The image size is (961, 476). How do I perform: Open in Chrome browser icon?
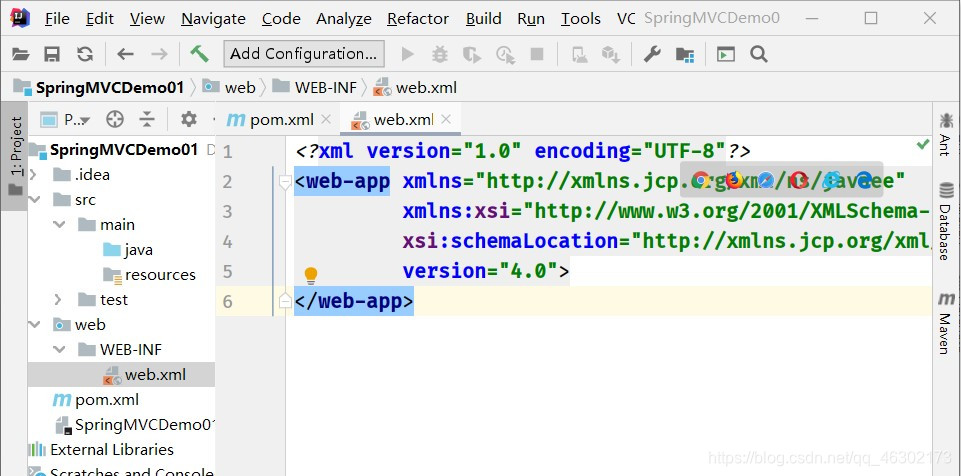pyautogui.click(x=701, y=180)
